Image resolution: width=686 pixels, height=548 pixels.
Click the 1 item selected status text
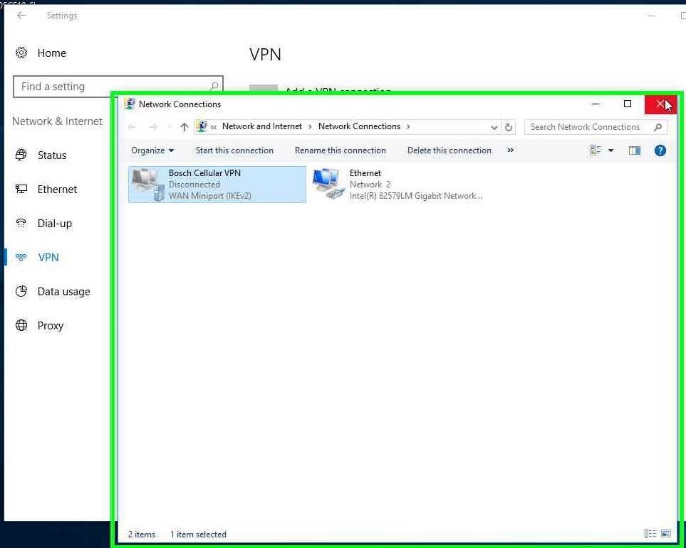[198, 534]
